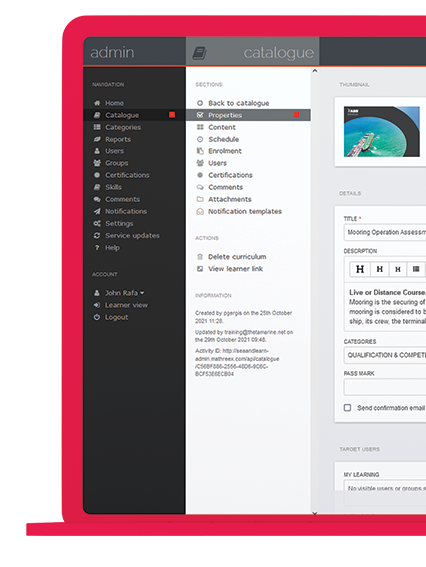Image resolution: width=426 pixels, height=567 pixels.
Task: Click the Title input field
Action: coord(385,232)
